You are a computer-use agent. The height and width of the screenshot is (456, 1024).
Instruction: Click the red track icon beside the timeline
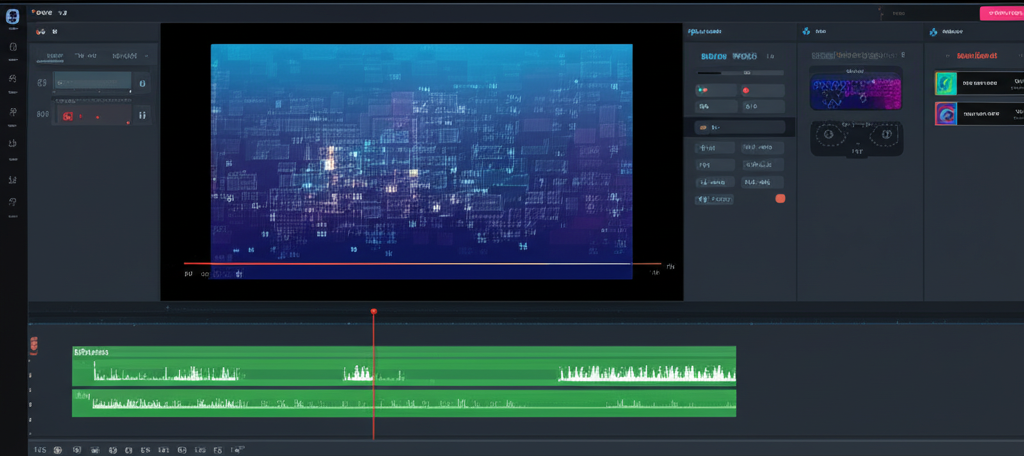point(34,346)
